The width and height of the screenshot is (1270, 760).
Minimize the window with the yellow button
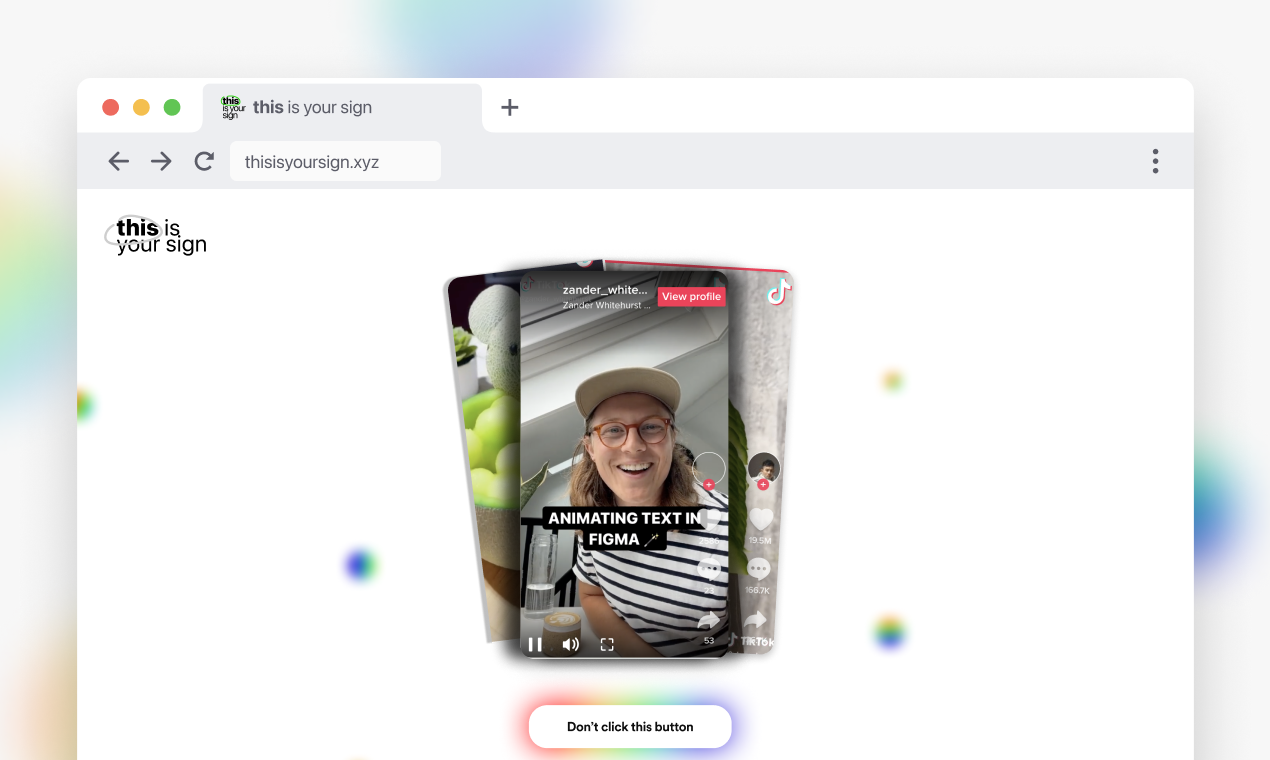[x=141, y=107]
